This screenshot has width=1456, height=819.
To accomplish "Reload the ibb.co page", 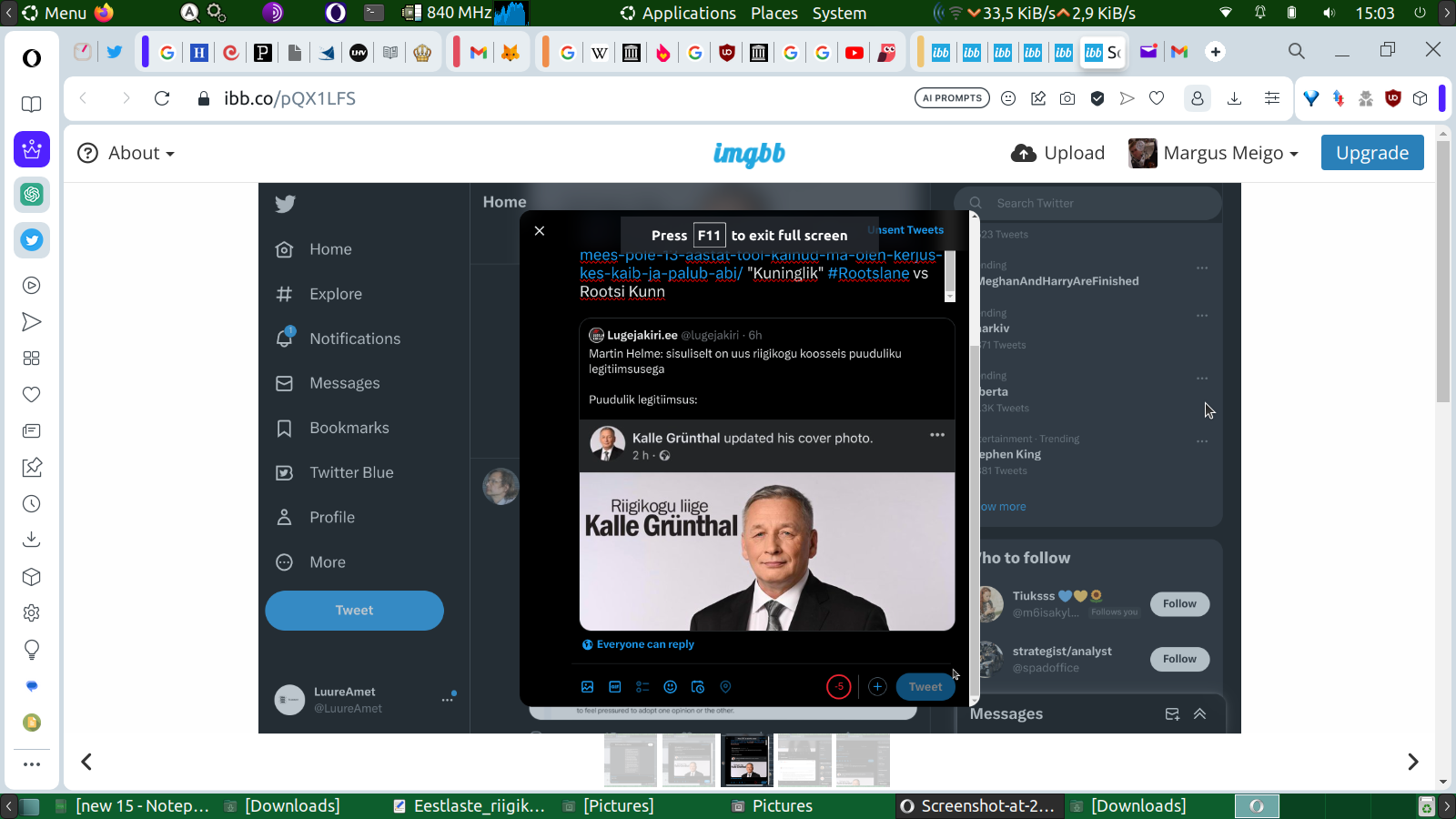I will click(162, 98).
